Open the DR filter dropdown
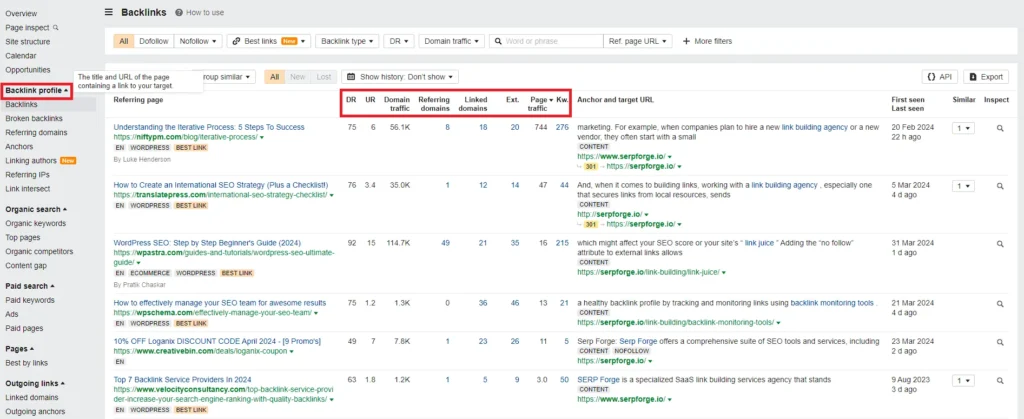Viewport: 1024px width, 419px height. point(399,41)
